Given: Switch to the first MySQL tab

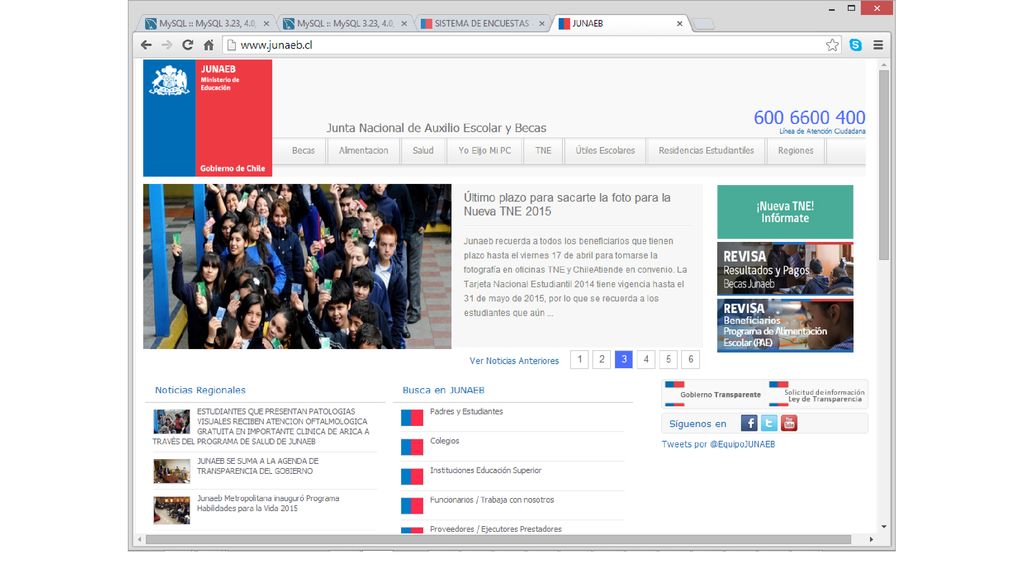Looking at the screenshot, I should [x=206, y=24].
